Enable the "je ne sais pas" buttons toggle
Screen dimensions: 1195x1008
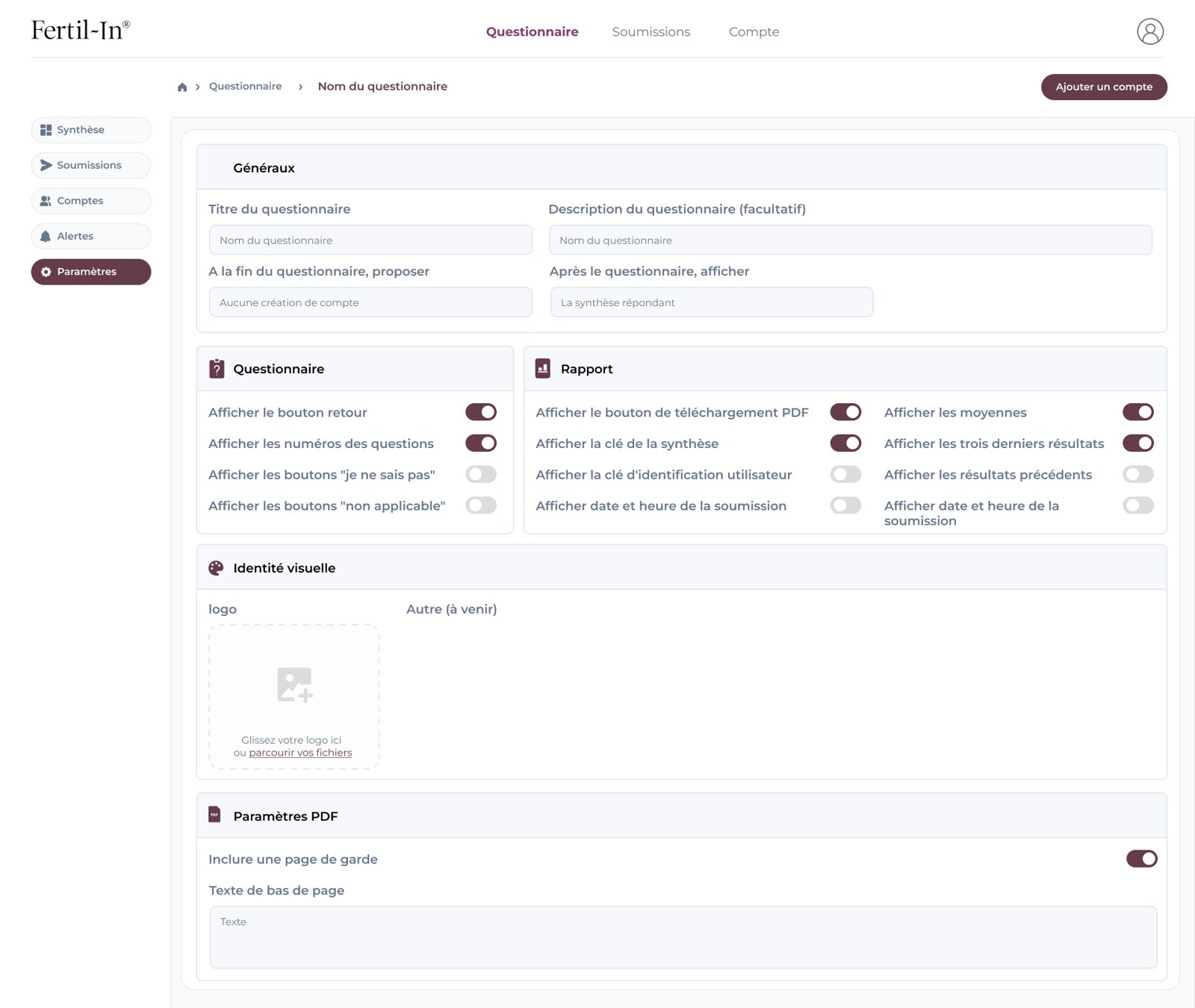tap(481, 474)
